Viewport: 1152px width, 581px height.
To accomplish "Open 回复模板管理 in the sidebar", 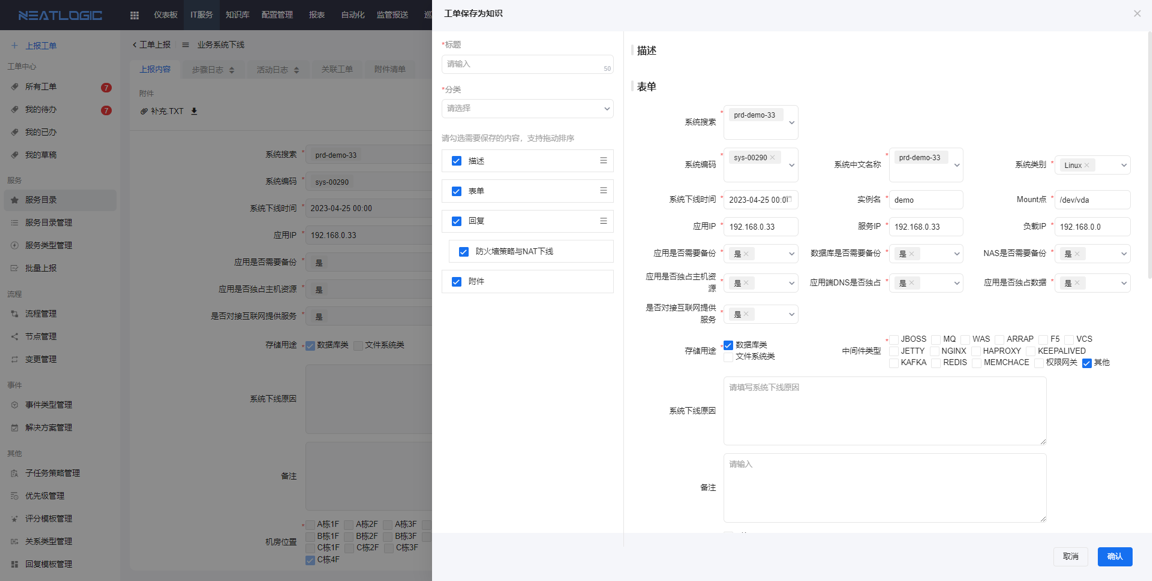I will (59, 564).
